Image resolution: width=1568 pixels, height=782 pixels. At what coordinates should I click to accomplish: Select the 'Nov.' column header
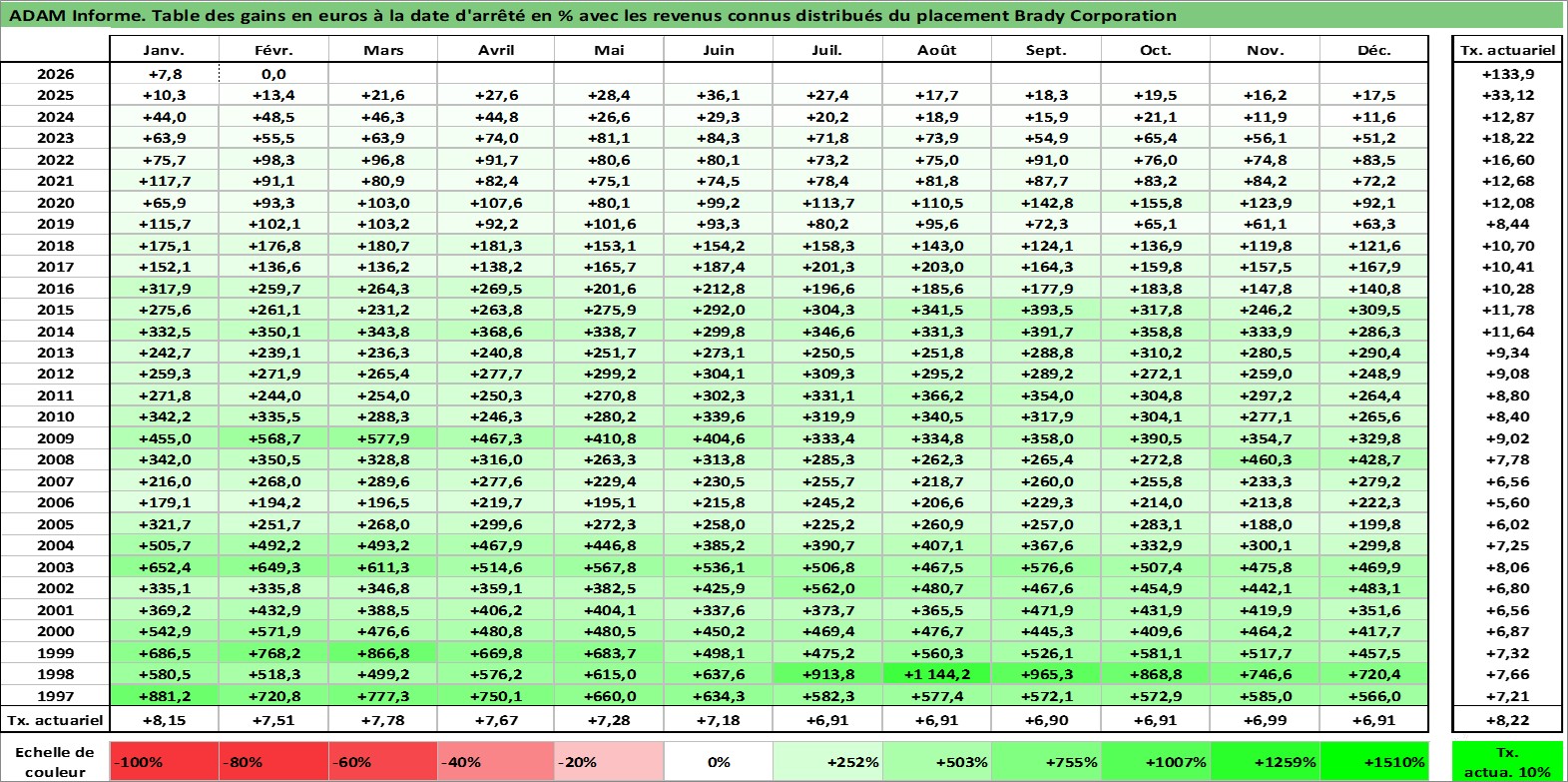(x=1265, y=50)
